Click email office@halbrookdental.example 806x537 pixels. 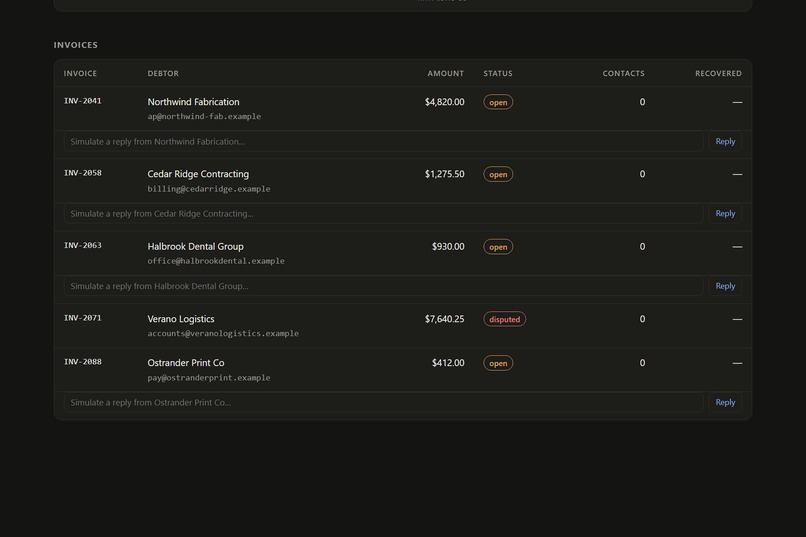pyautogui.click(x=216, y=261)
